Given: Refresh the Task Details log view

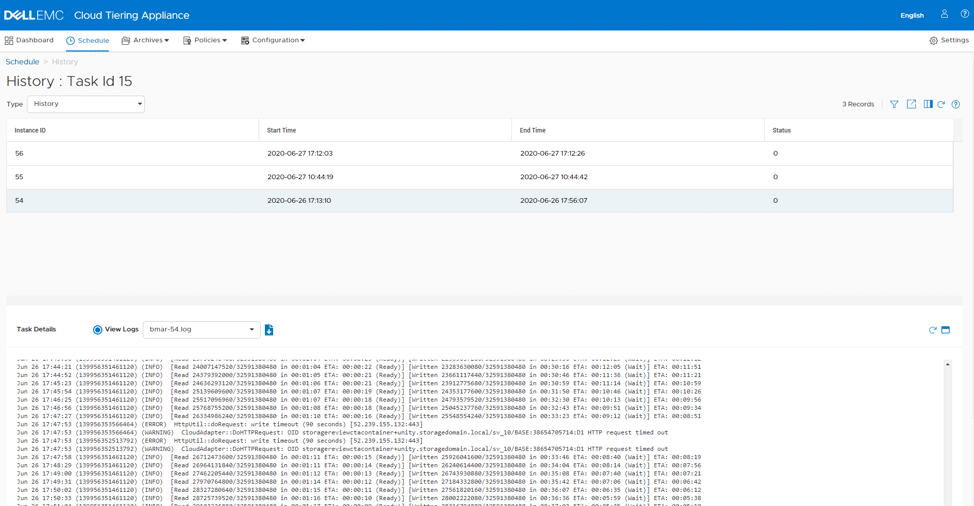Looking at the screenshot, I should [932, 330].
